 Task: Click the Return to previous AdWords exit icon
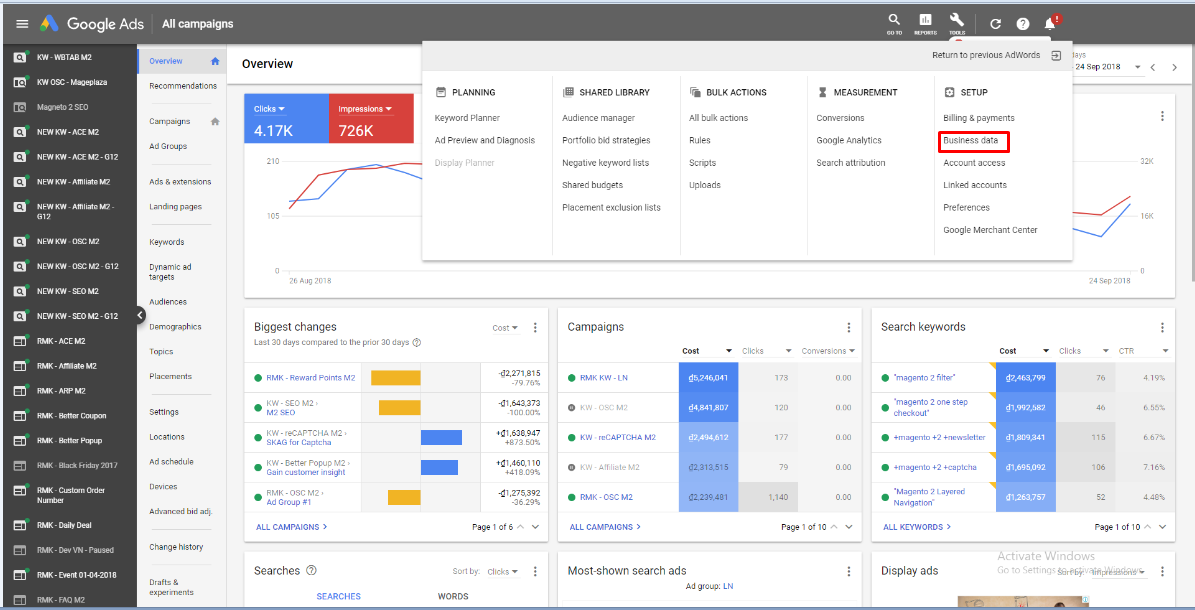[x=1056, y=56]
